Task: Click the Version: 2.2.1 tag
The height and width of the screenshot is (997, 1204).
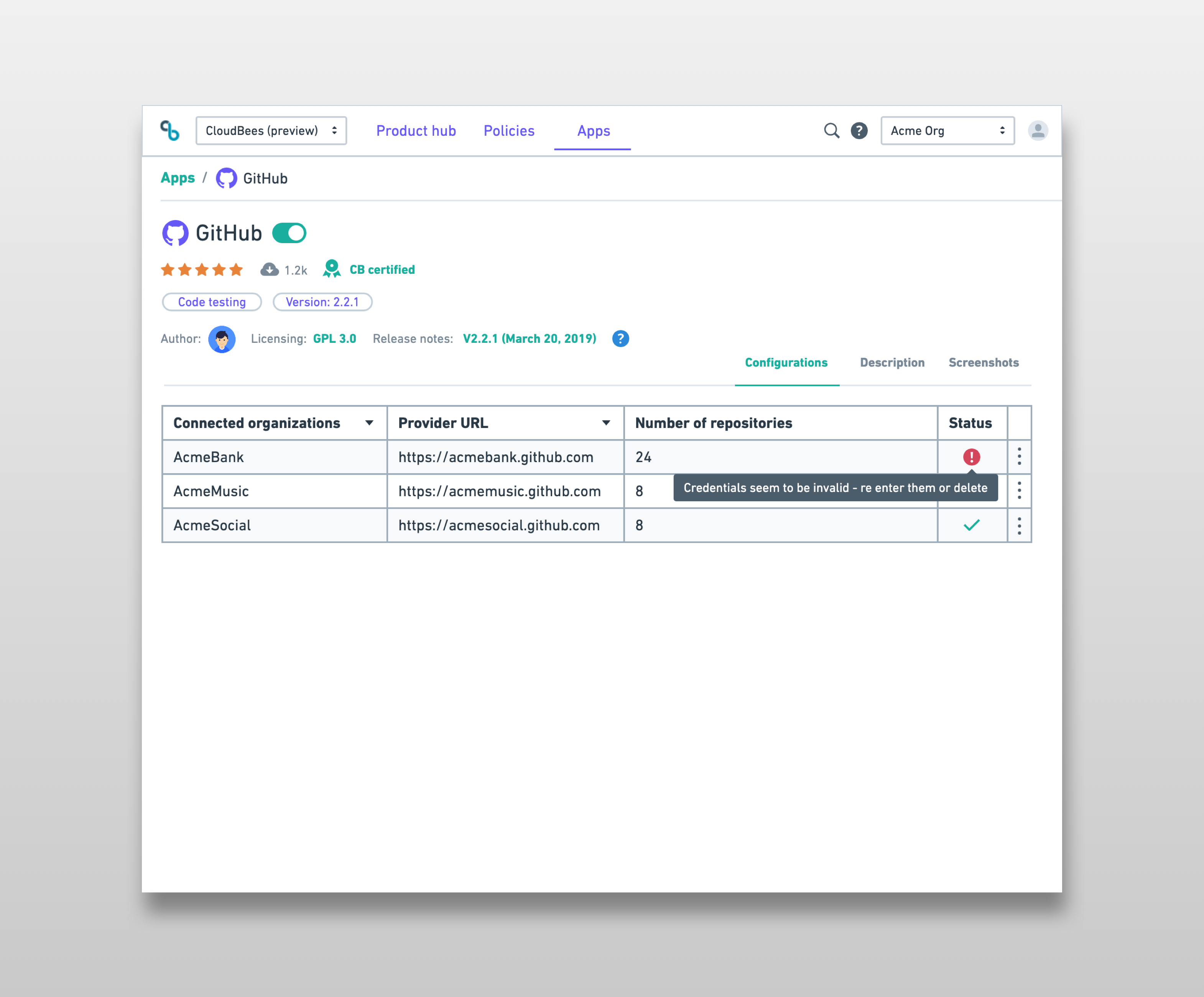Action: 322,302
